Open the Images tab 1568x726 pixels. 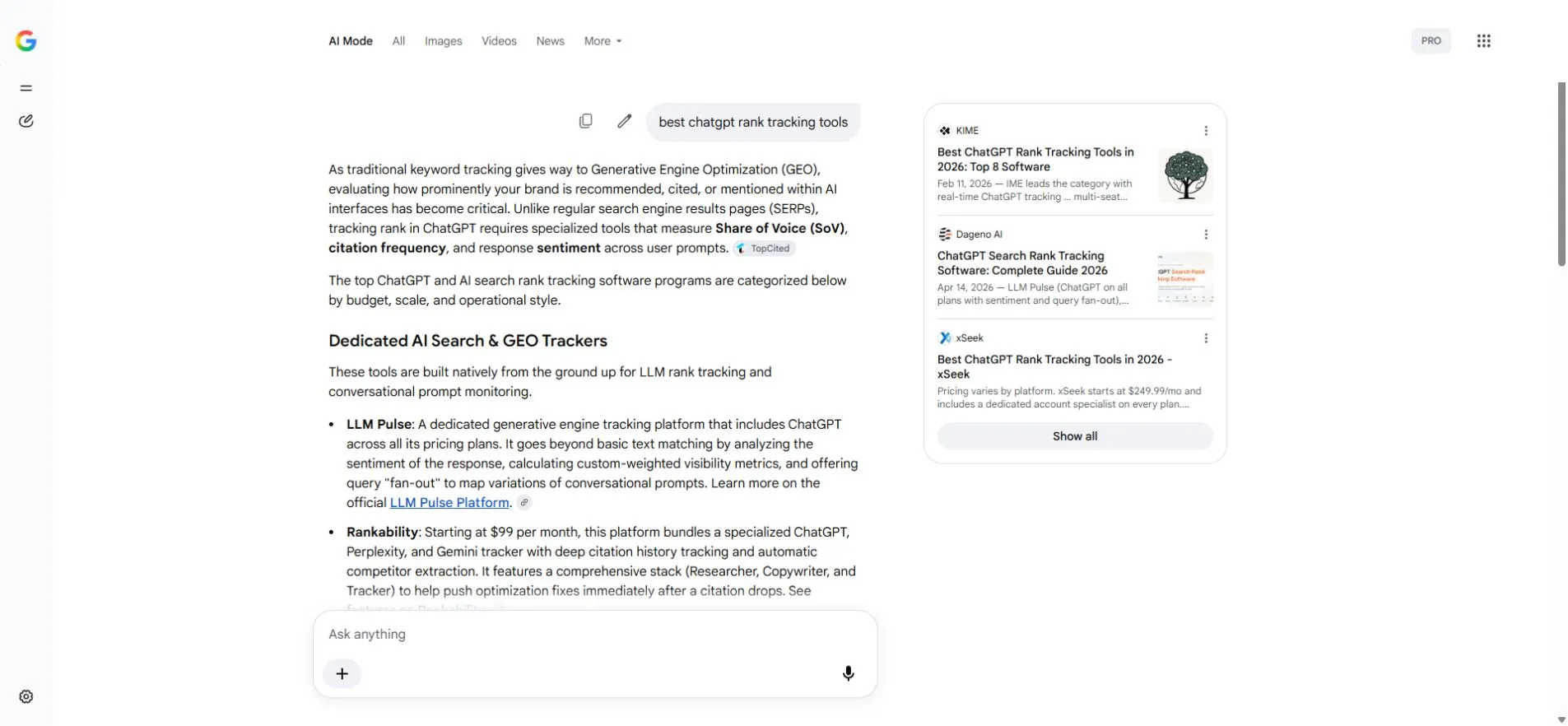click(x=444, y=41)
